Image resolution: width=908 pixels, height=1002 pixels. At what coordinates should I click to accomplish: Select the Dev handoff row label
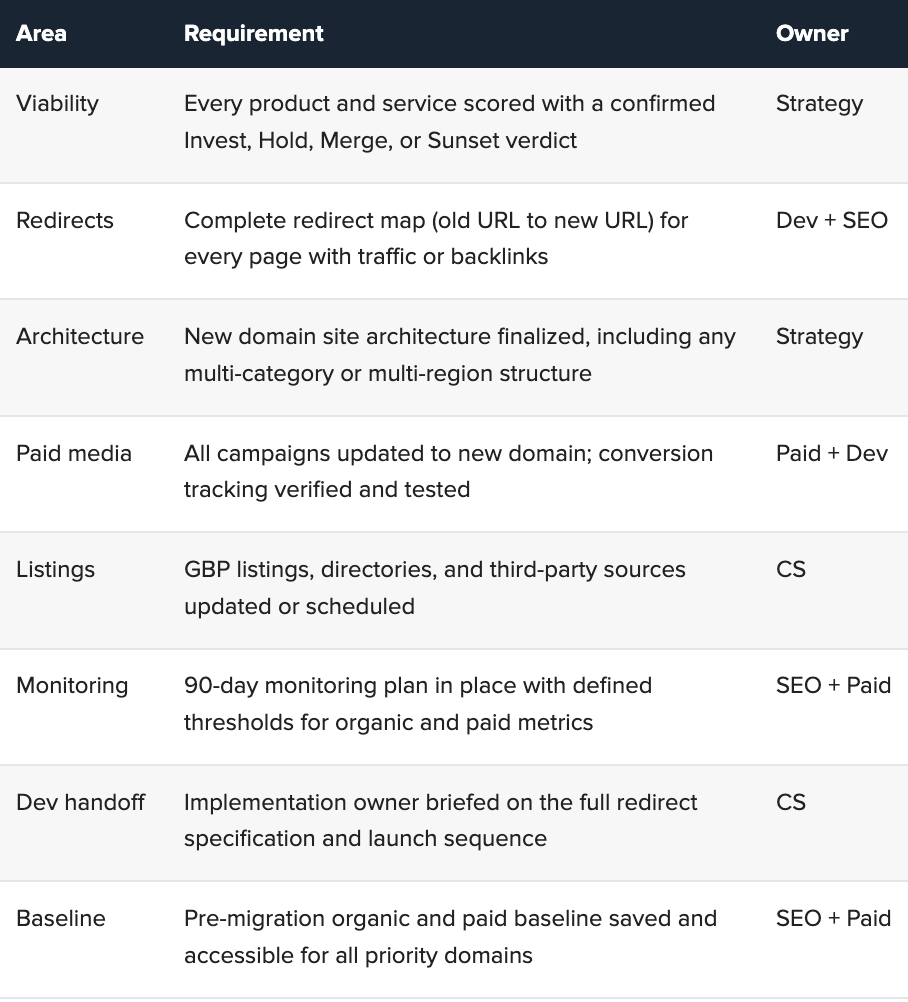[x=81, y=803]
